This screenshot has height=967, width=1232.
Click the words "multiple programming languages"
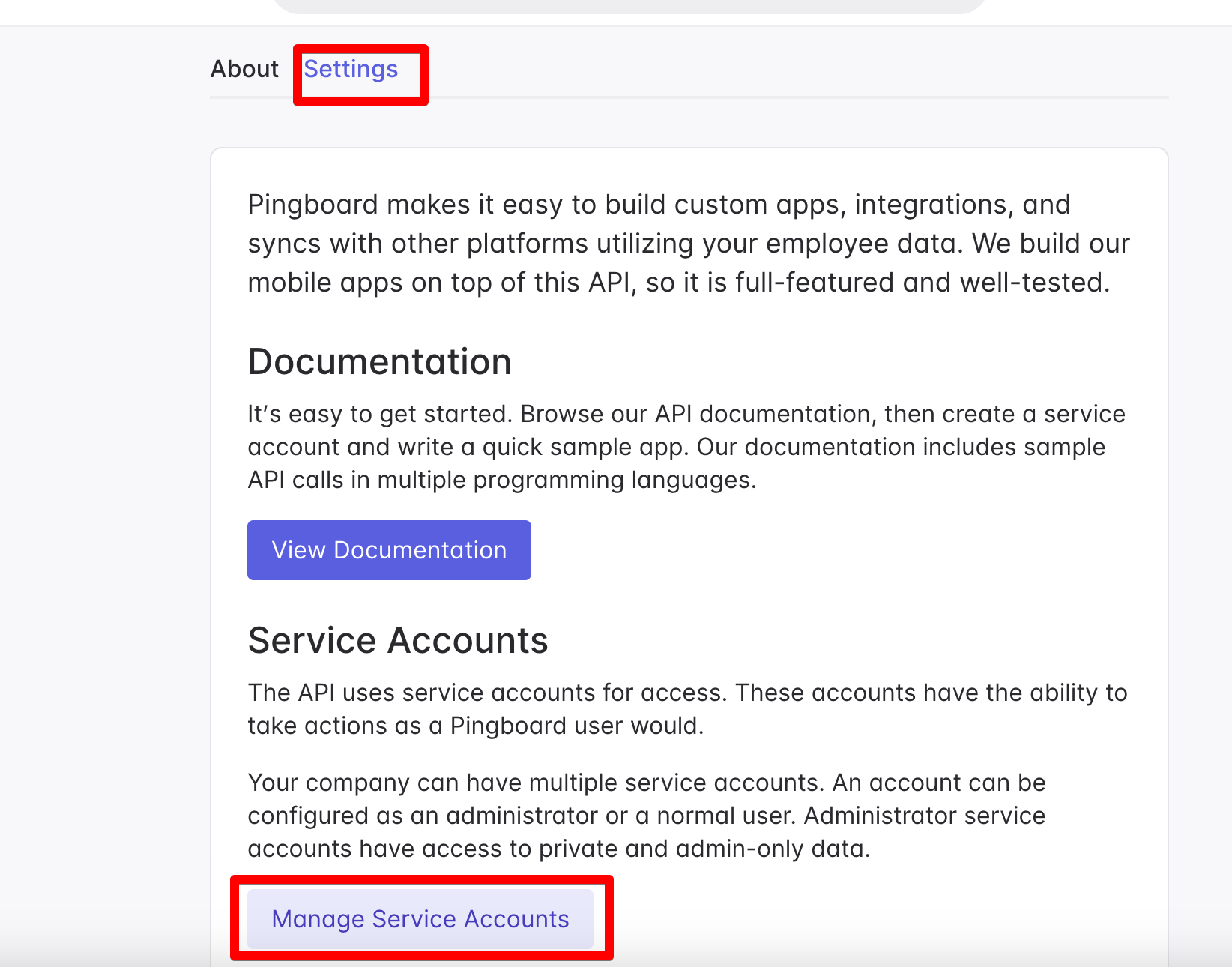(x=565, y=480)
